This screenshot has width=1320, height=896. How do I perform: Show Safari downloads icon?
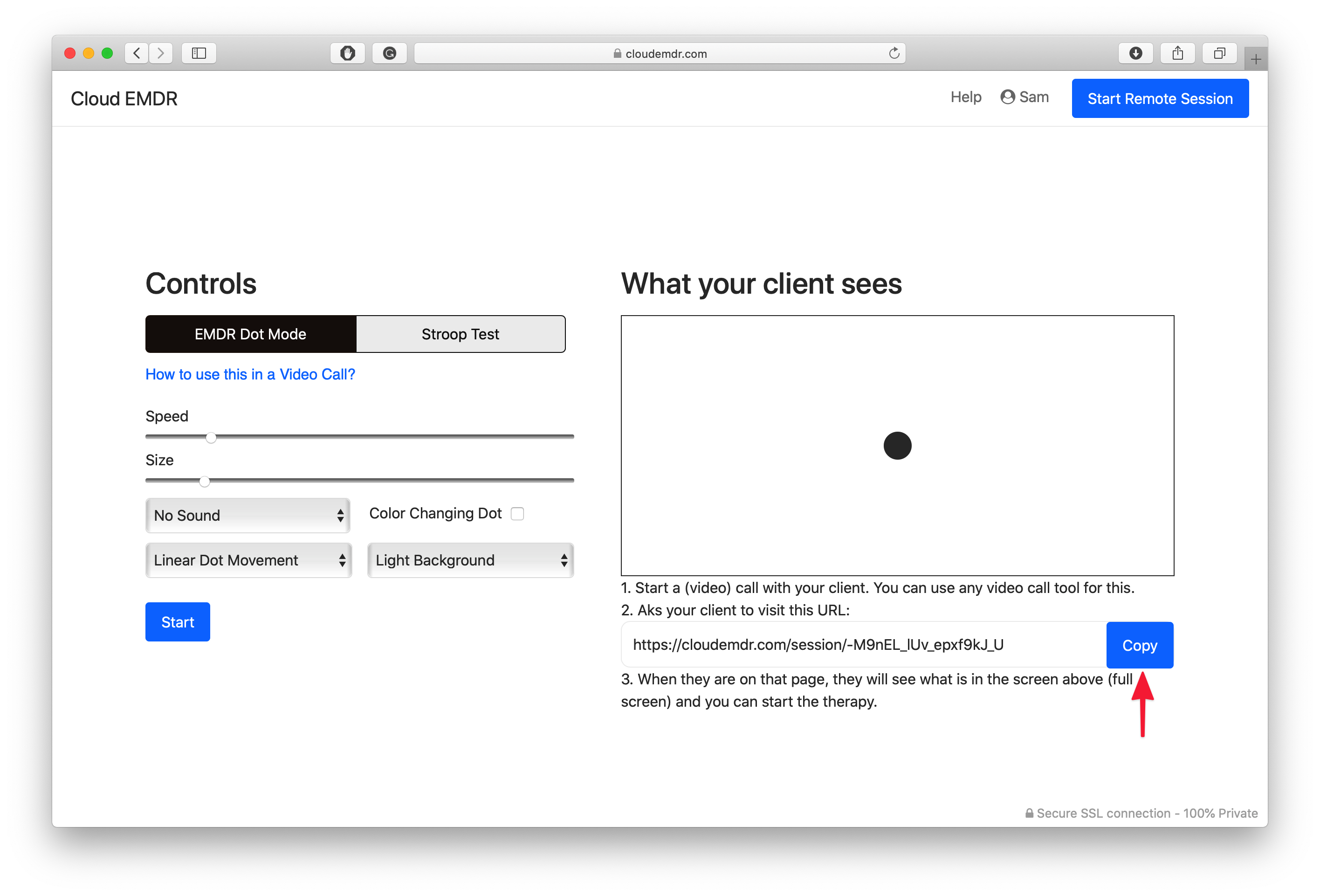pyautogui.click(x=1135, y=54)
